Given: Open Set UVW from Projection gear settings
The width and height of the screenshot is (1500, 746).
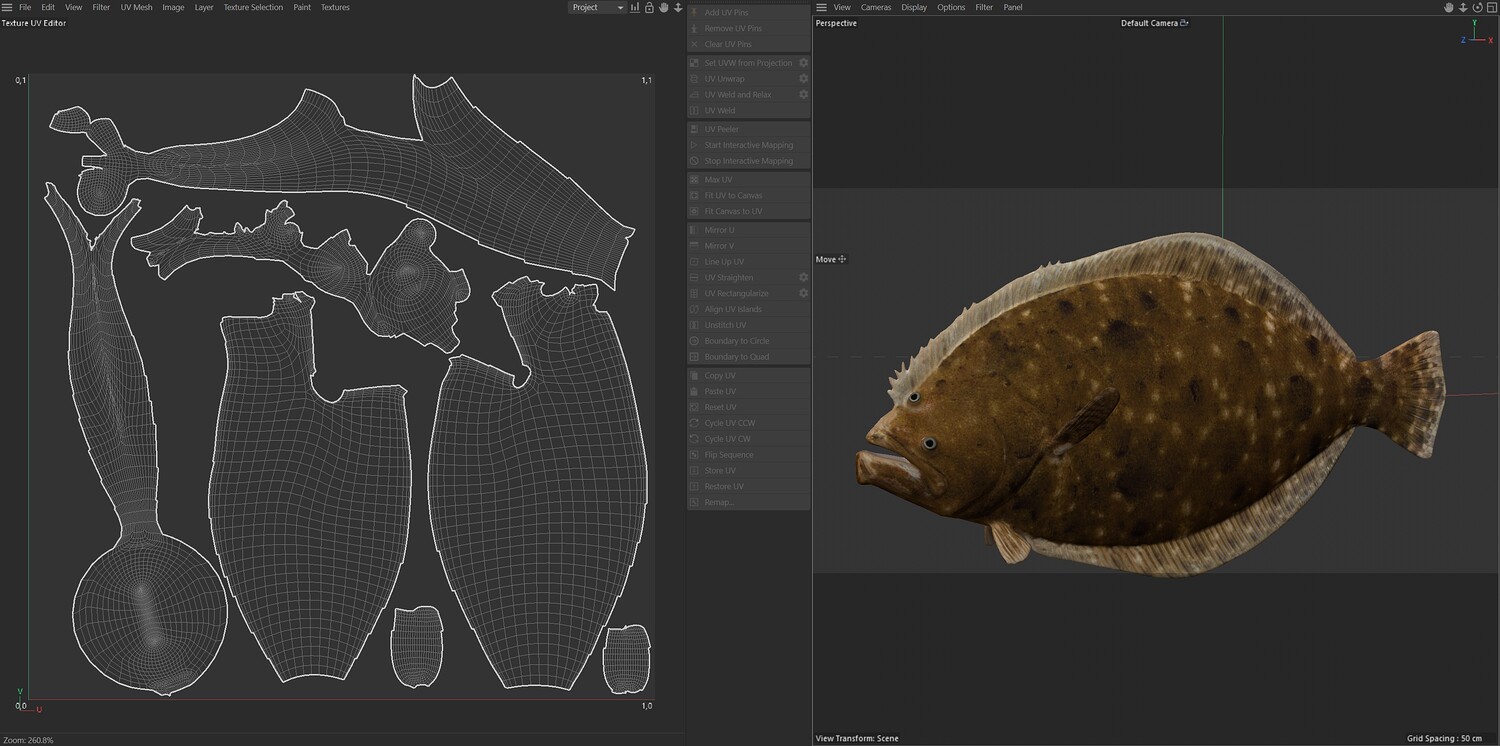Looking at the screenshot, I should pos(803,63).
